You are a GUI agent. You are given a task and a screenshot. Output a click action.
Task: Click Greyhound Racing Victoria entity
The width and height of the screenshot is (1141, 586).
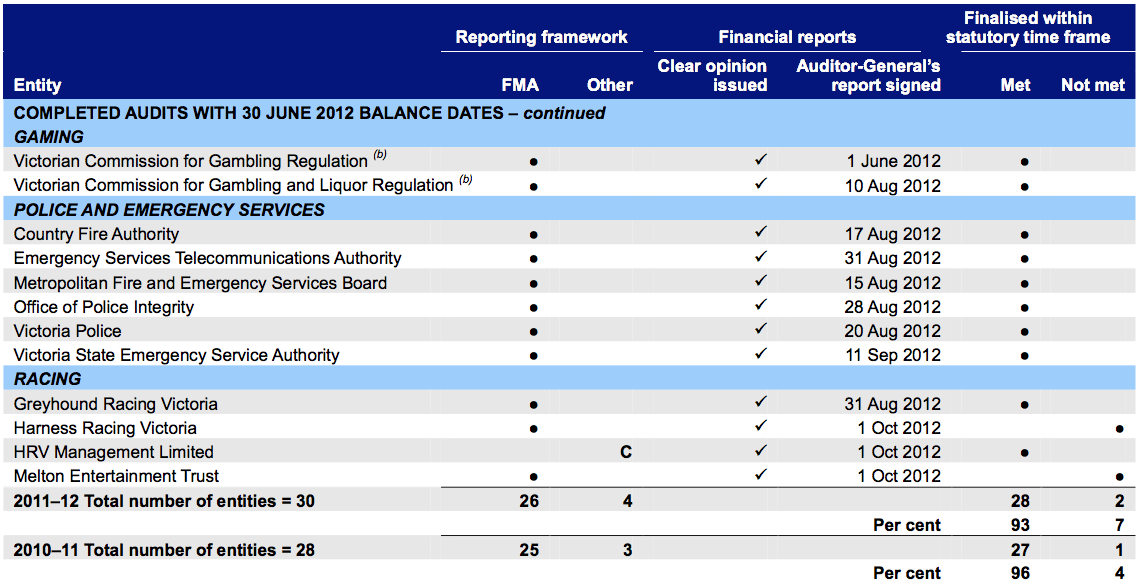point(115,404)
